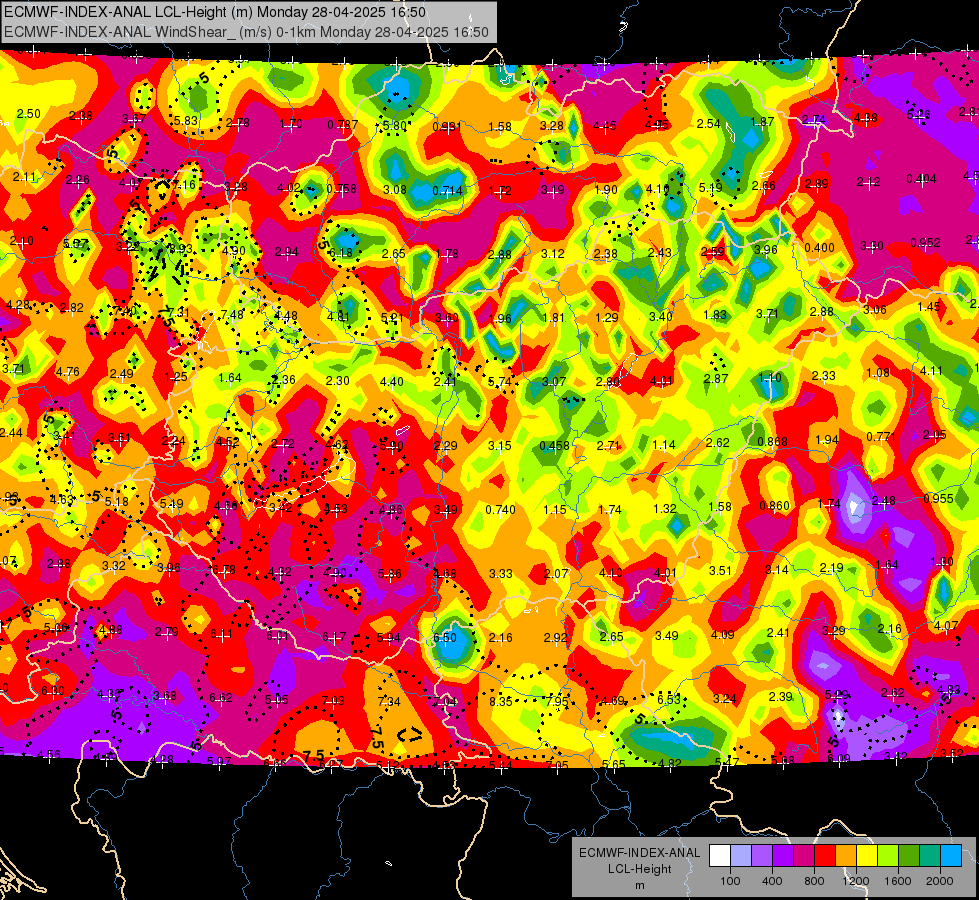The height and width of the screenshot is (900, 979).
Task: Click the legend unit label m
Action: coord(639,885)
